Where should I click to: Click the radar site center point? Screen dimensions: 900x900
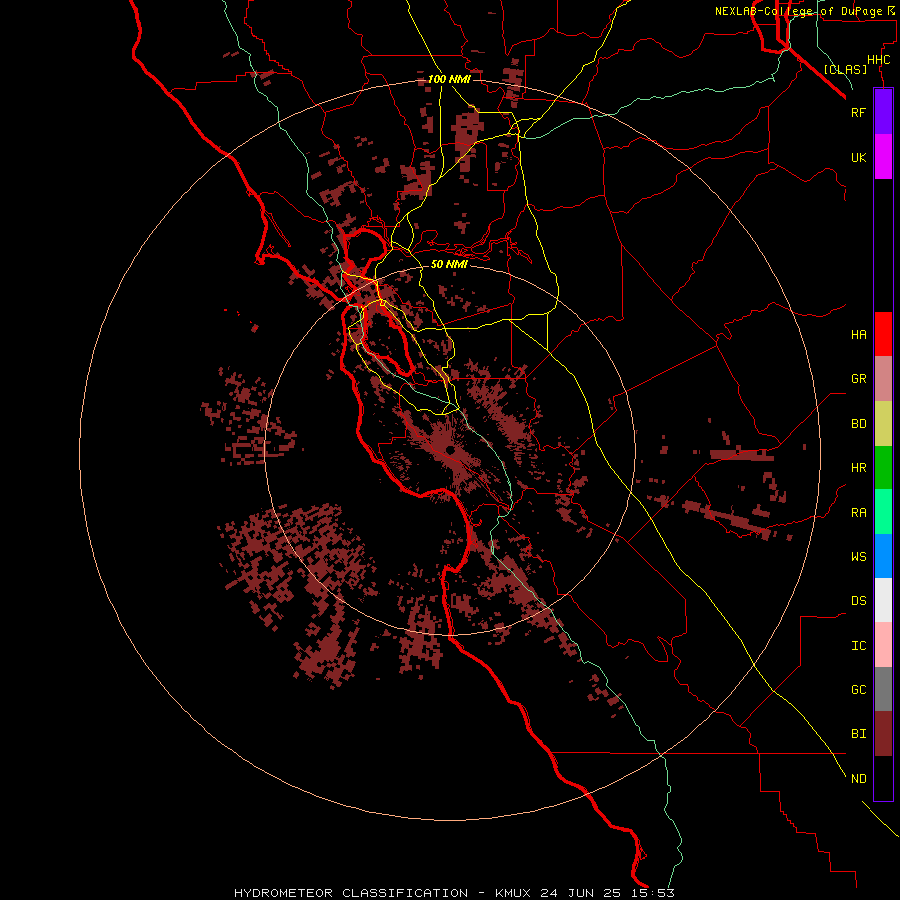450,450
